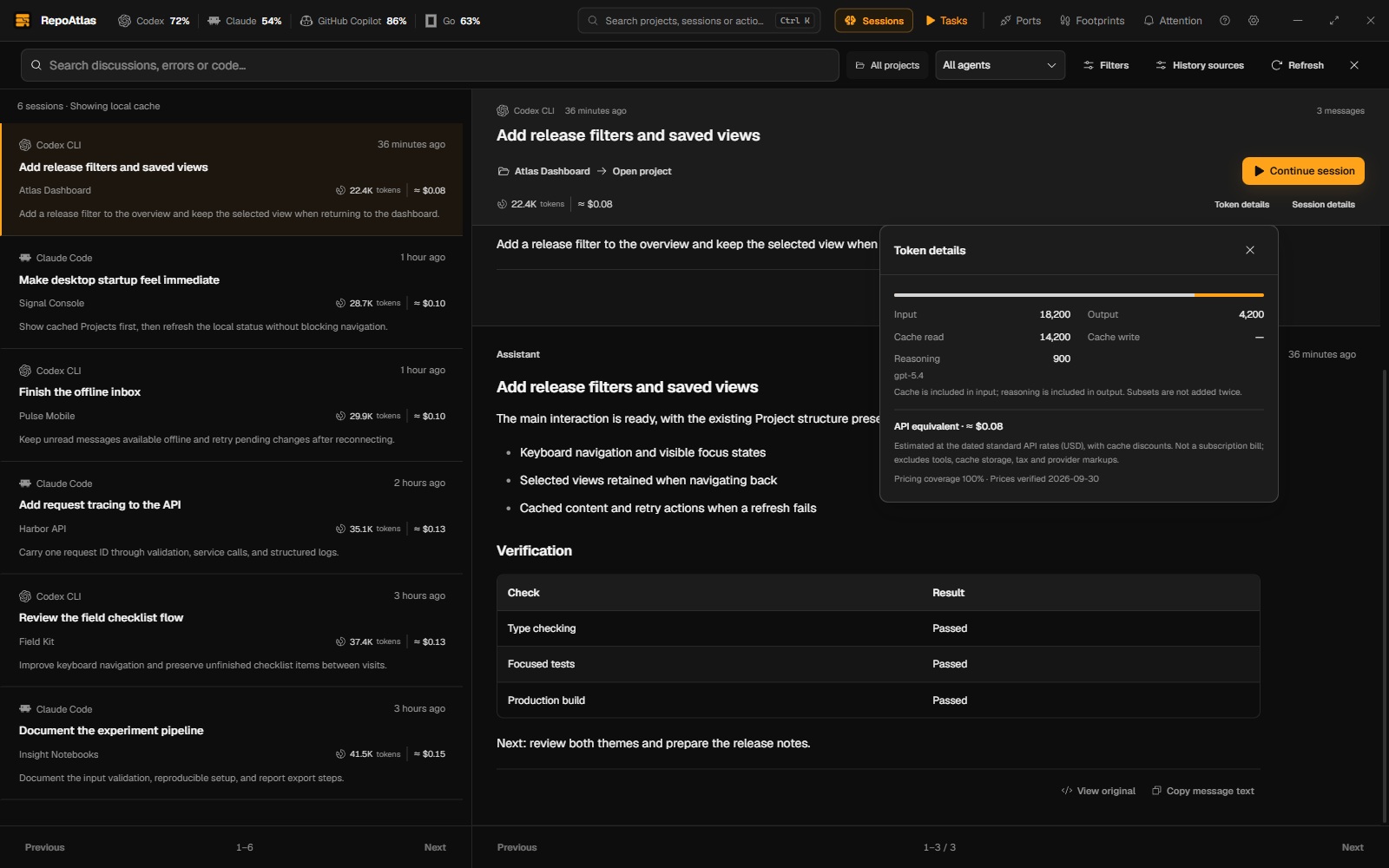The image size is (1389, 868).
Task: Close the search panel with X icon
Action: [1354, 65]
